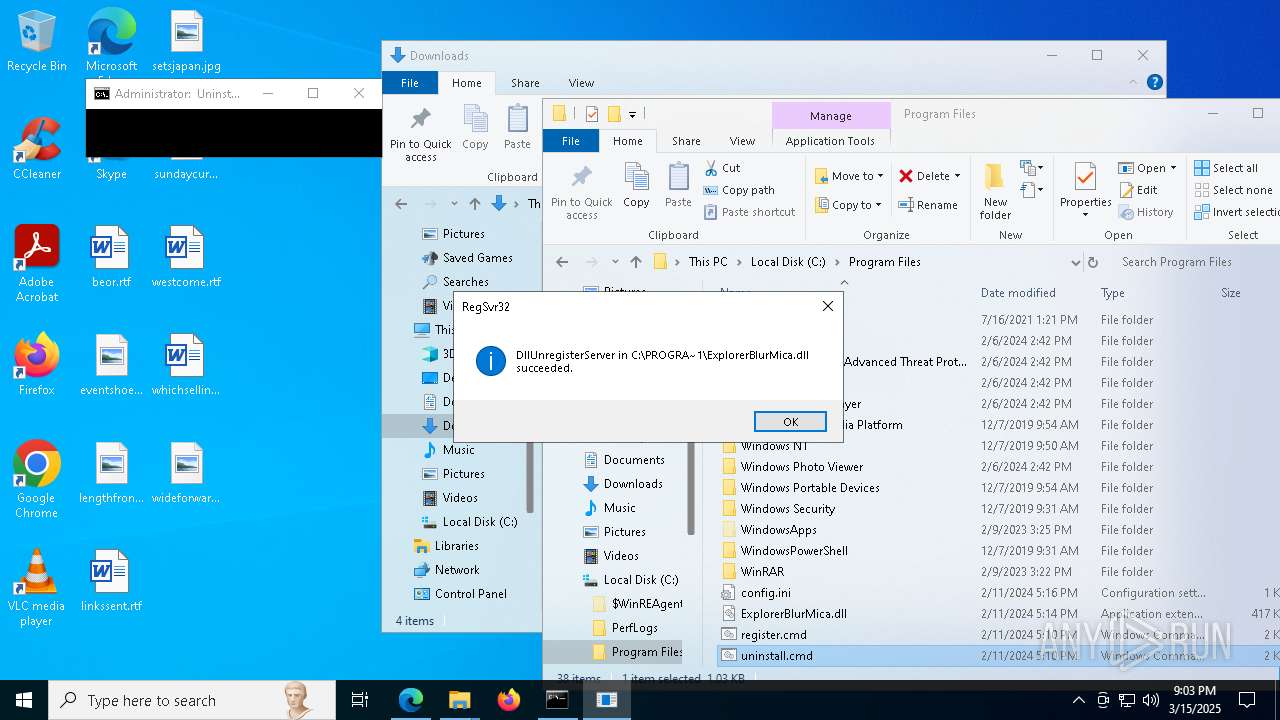Click Pin to Quick access in Downloads window
The image size is (1280, 720).
421,133
